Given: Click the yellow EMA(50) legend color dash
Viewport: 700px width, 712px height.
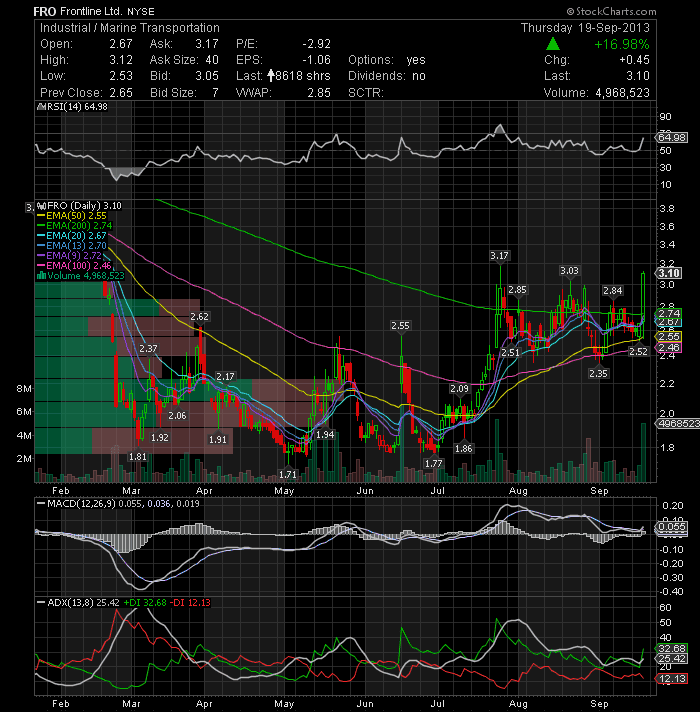Looking at the screenshot, I should [x=41, y=216].
